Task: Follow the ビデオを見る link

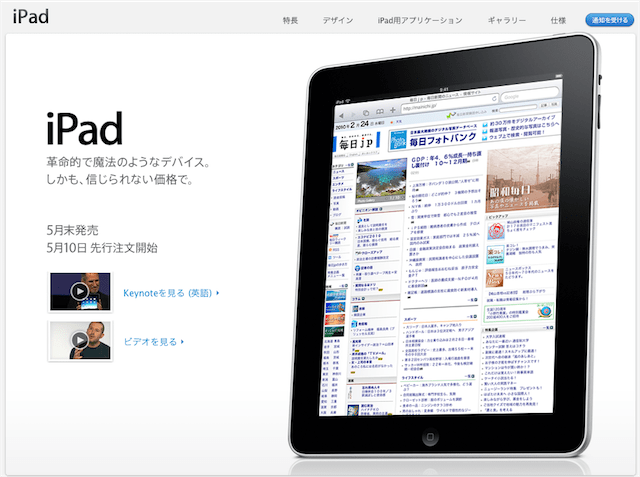Action: pos(153,342)
